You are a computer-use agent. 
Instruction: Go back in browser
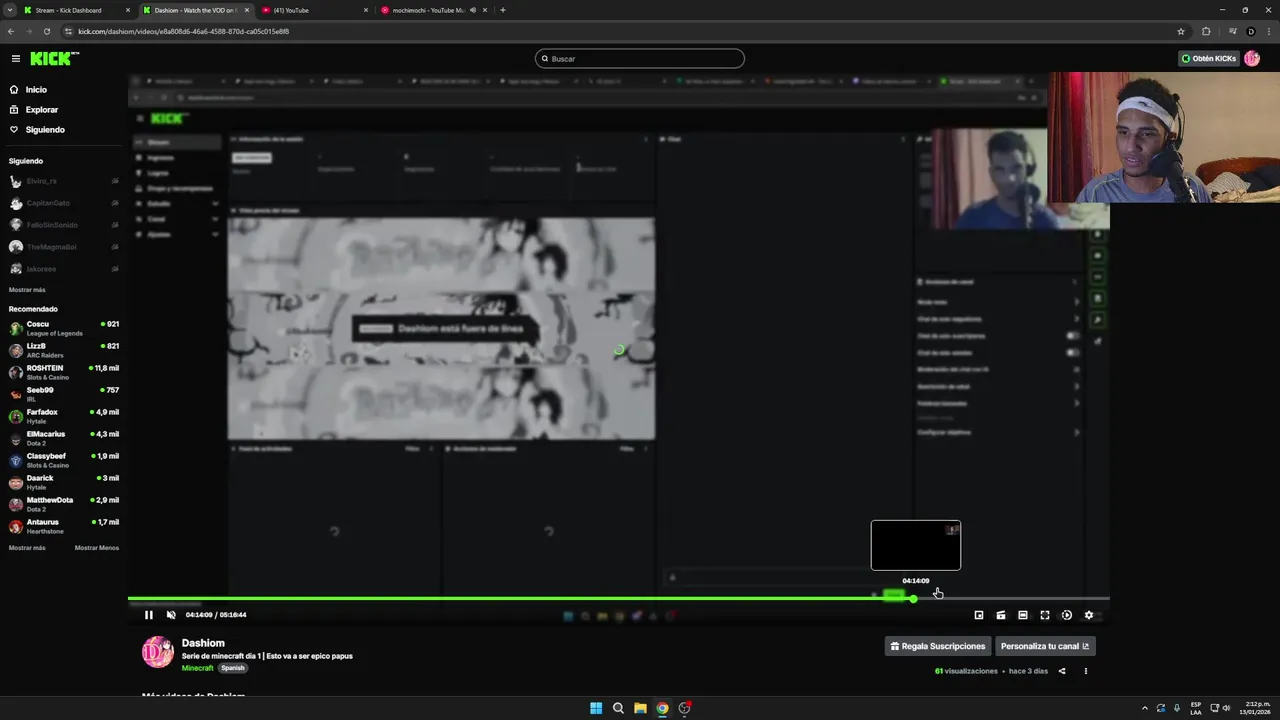(11, 31)
